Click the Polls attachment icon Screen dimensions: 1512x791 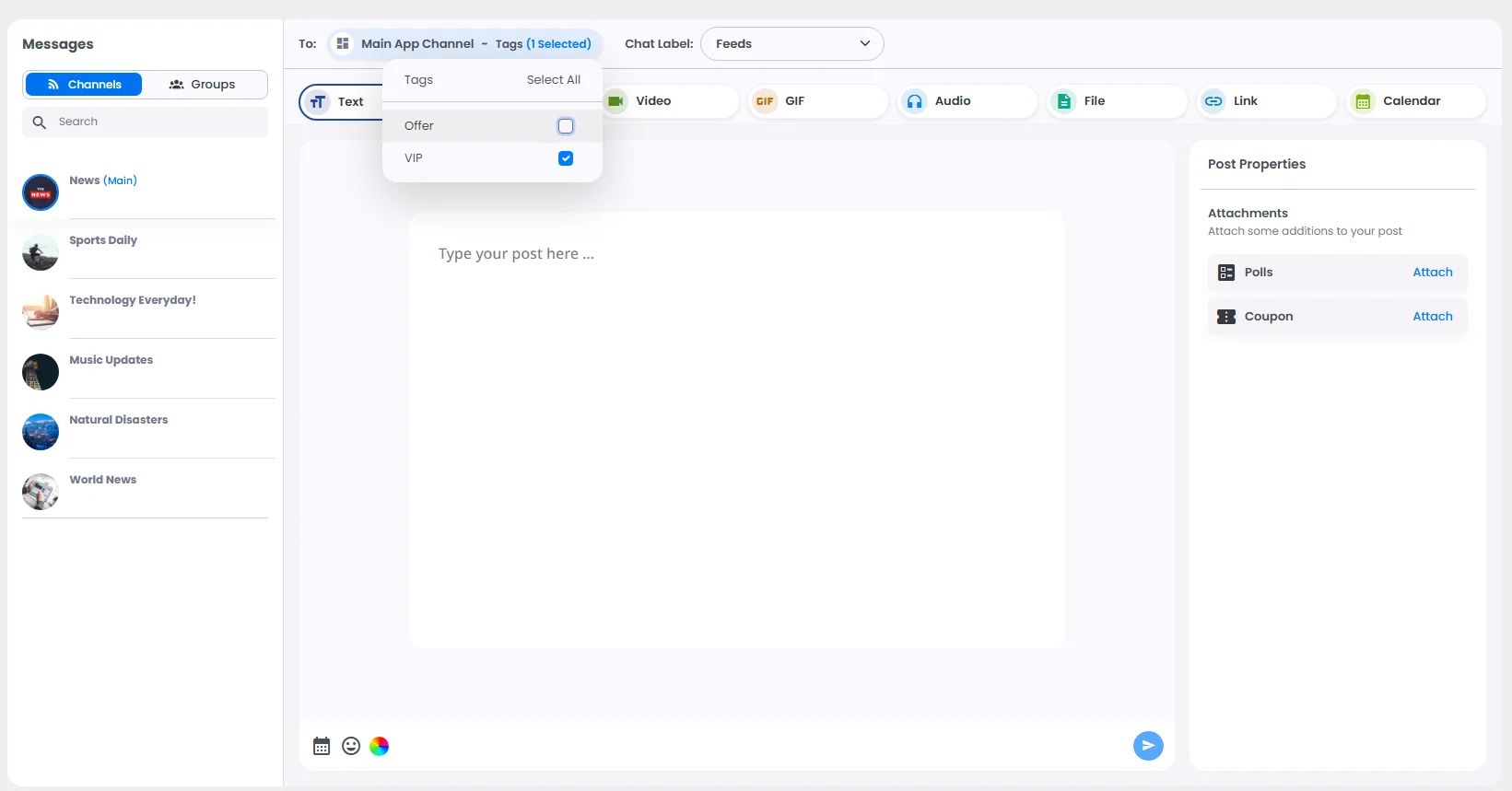(x=1226, y=273)
